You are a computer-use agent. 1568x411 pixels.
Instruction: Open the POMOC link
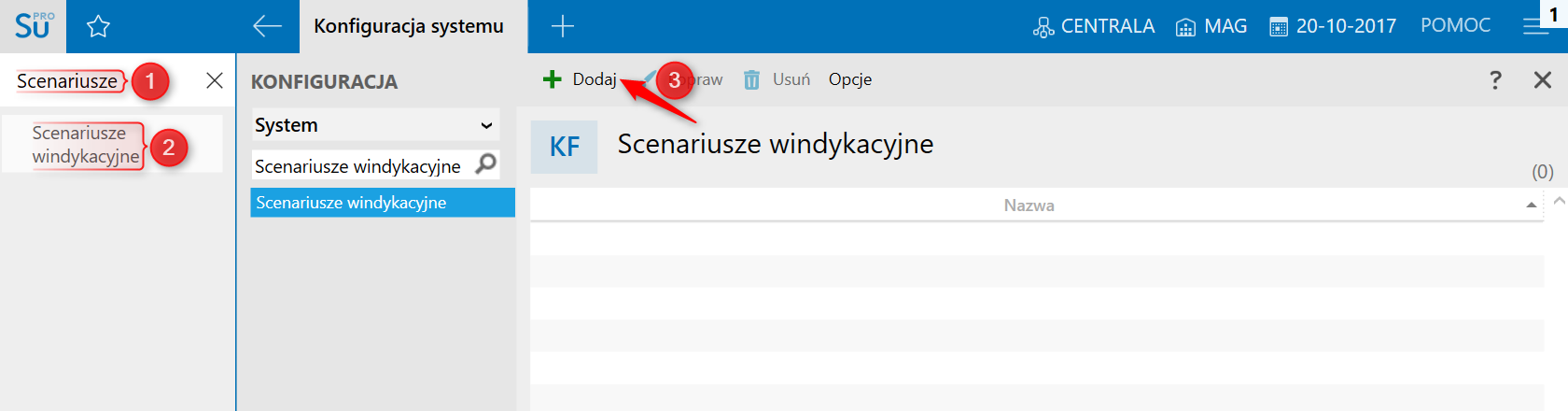(x=1455, y=25)
